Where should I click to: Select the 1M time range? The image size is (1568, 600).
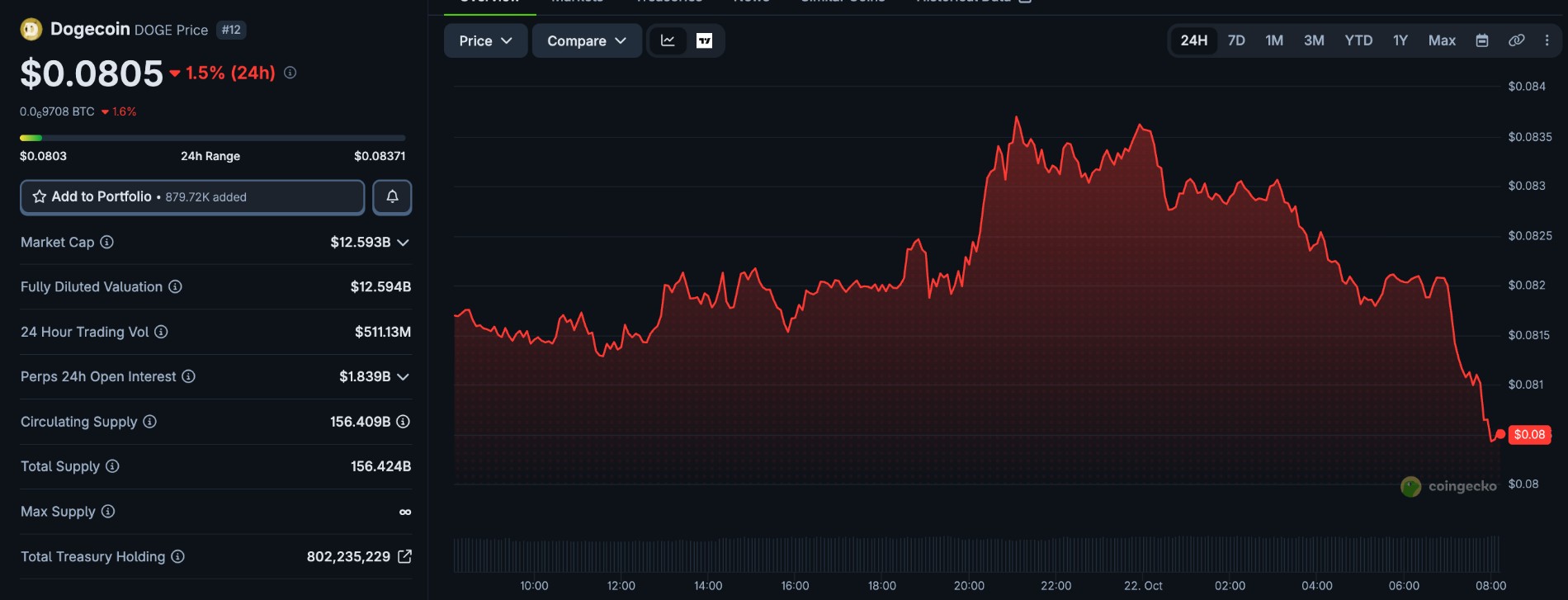[x=1274, y=40]
